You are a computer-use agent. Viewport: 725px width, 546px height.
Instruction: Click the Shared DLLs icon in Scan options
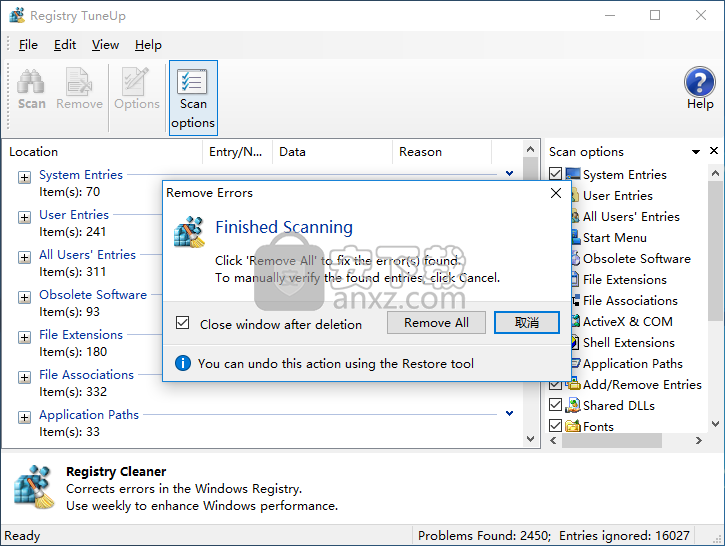coord(573,405)
